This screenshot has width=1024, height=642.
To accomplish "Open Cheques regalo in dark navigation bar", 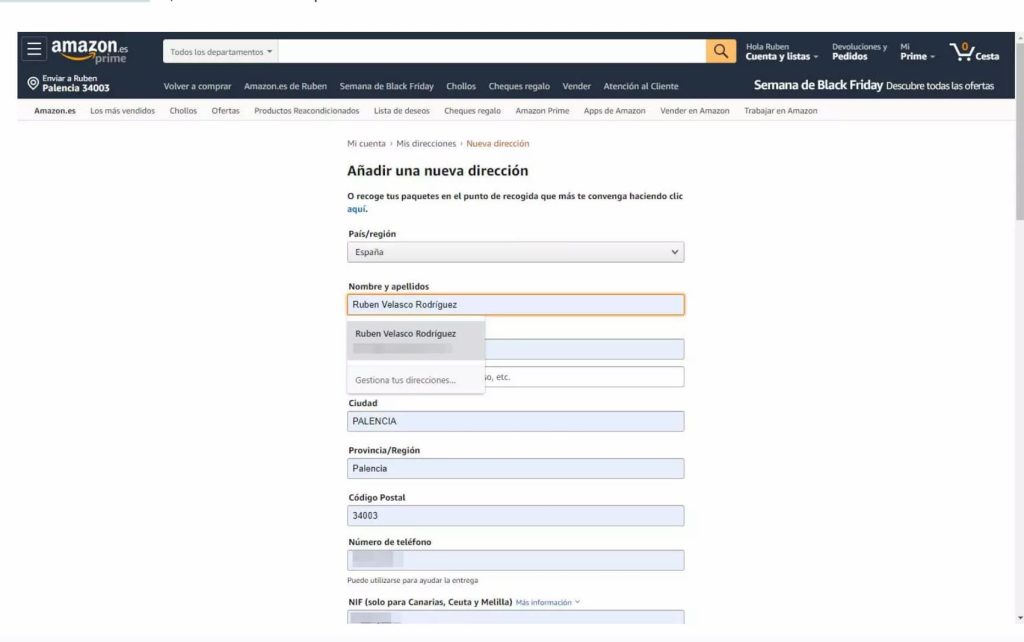I will 519,86.
